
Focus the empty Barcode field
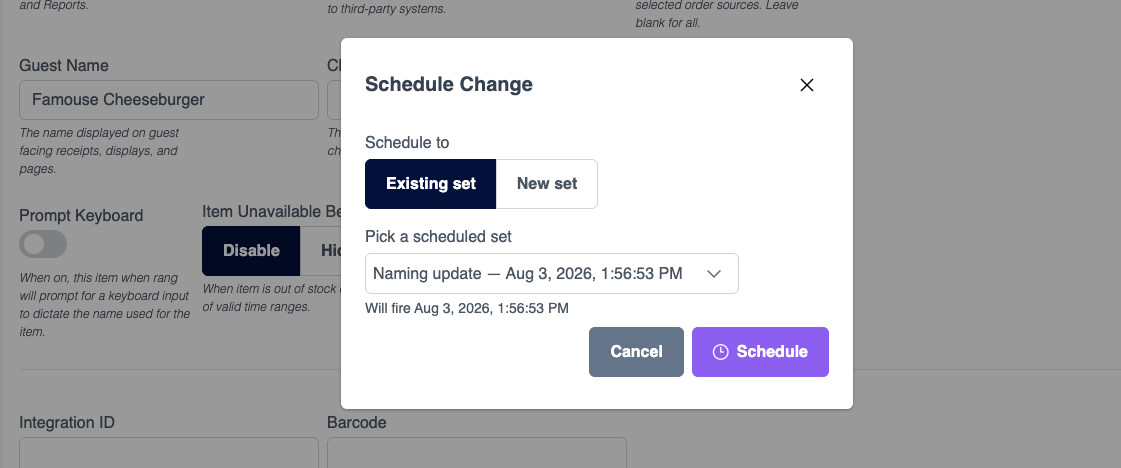tap(477, 453)
